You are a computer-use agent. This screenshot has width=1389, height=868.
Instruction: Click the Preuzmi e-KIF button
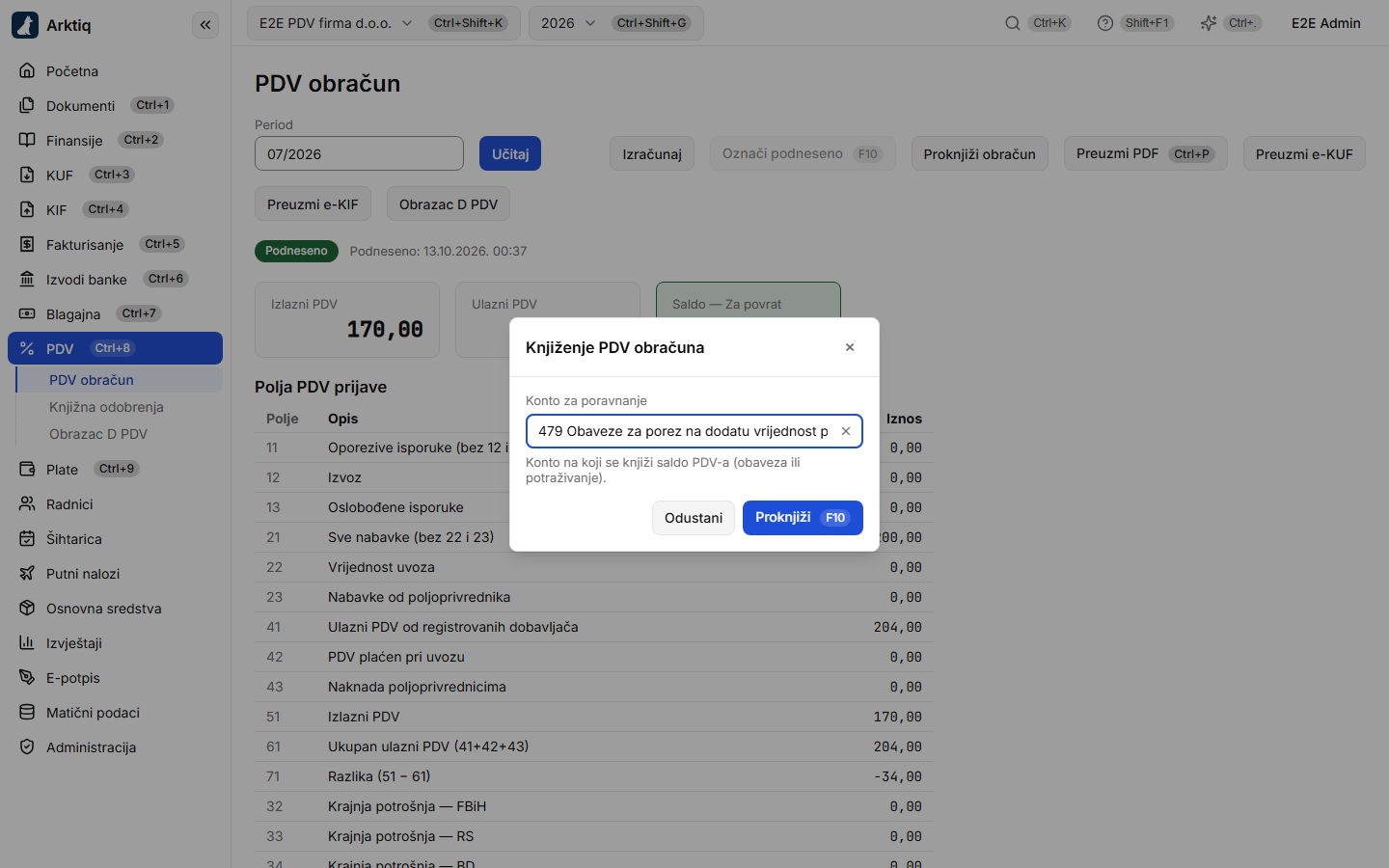[313, 203]
